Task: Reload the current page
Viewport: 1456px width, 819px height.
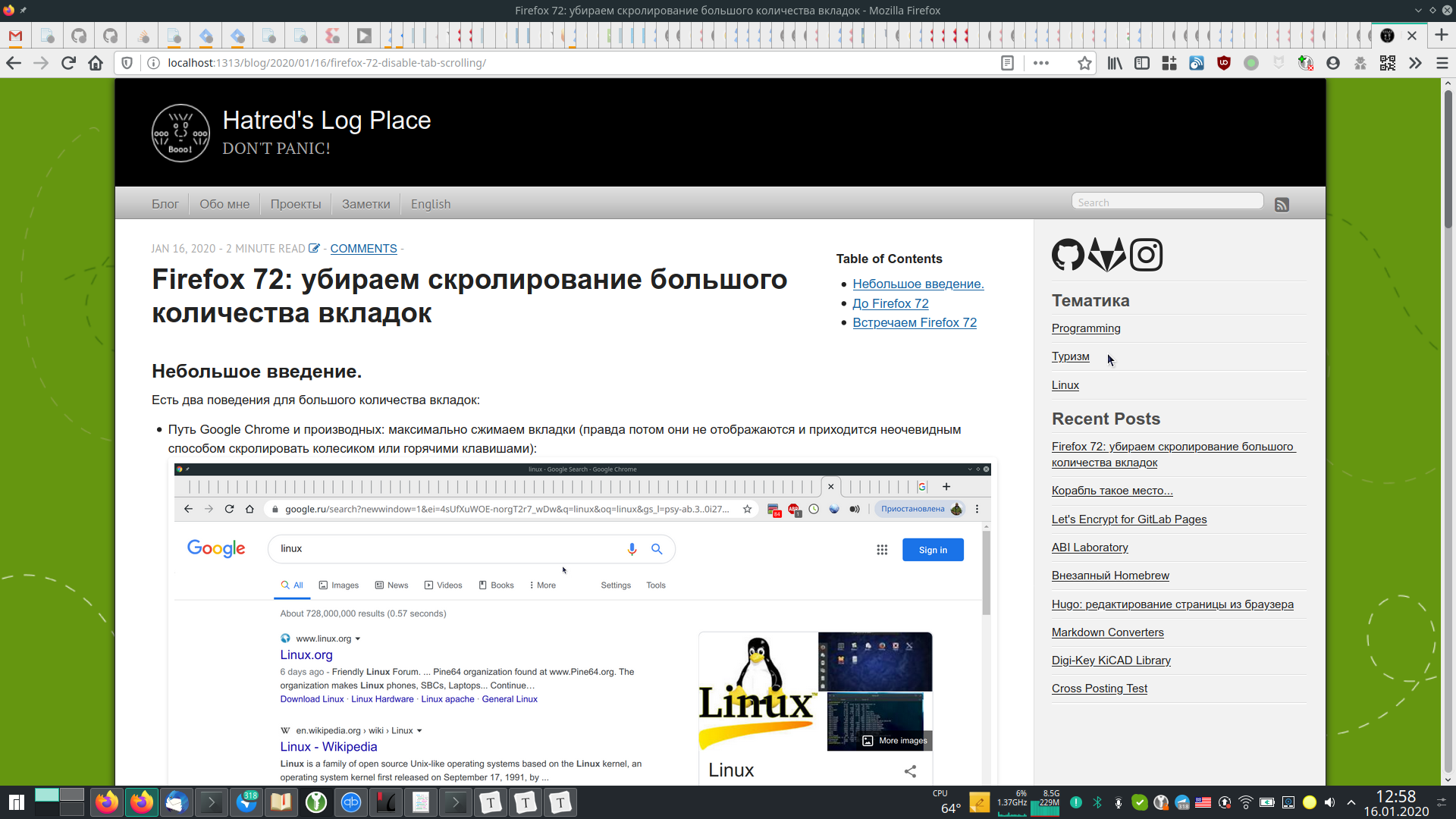Action: [x=68, y=63]
